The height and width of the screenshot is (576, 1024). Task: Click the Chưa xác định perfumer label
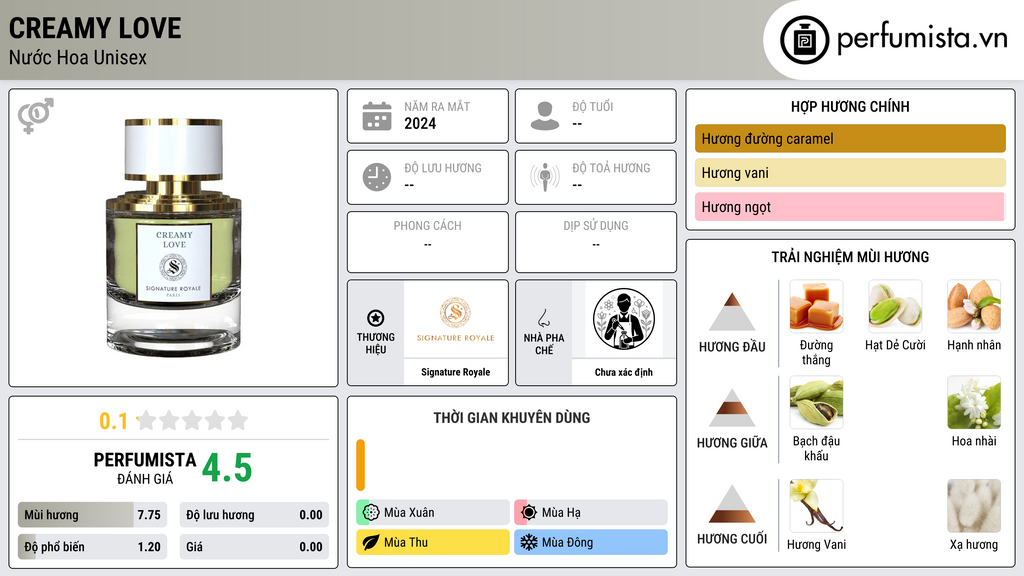coord(624,372)
